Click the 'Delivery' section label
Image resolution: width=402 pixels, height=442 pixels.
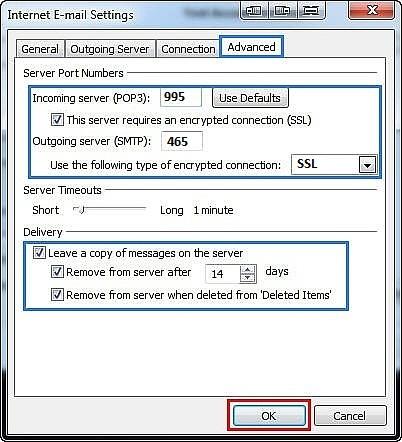pos(43,232)
